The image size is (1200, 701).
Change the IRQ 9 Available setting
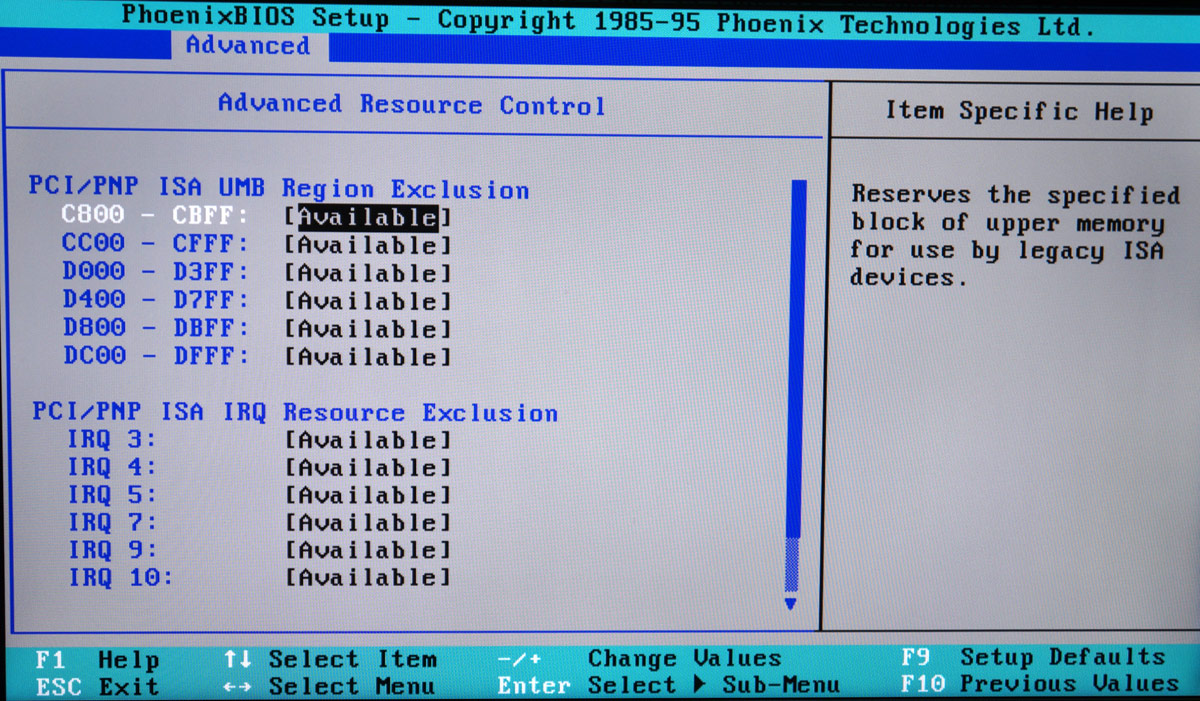click(367, 550)
